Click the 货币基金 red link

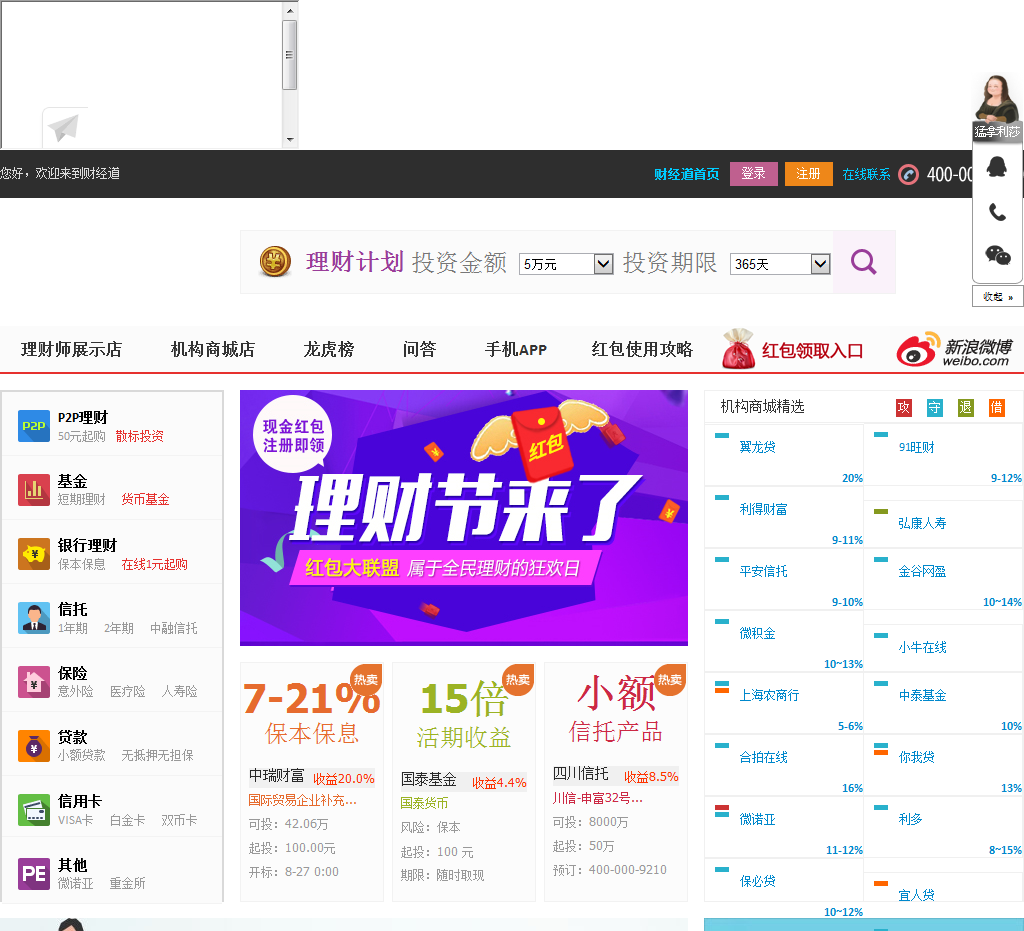[x=146, y=499]
